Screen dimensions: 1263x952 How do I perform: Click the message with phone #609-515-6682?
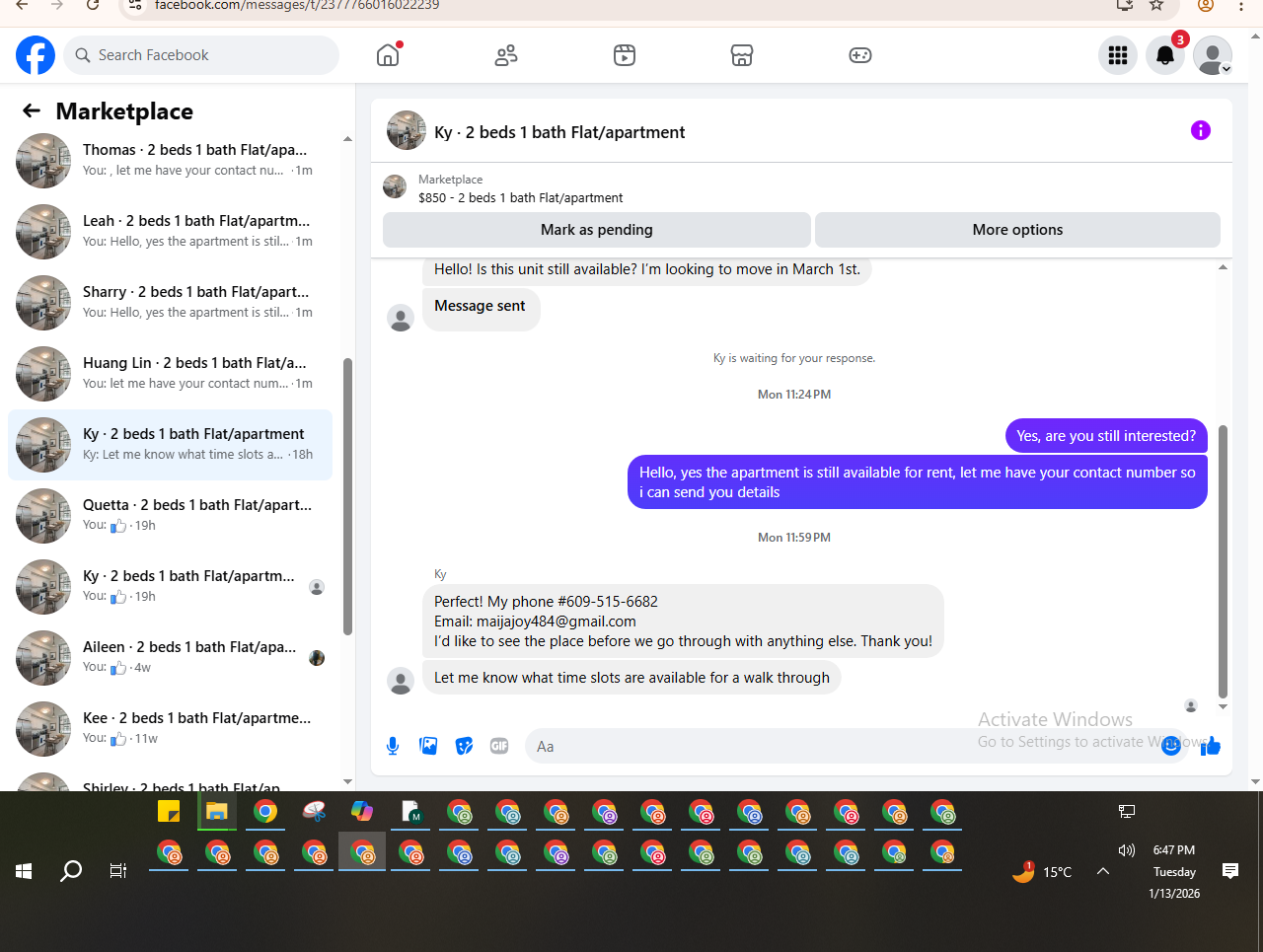click(x=683, y=622)
